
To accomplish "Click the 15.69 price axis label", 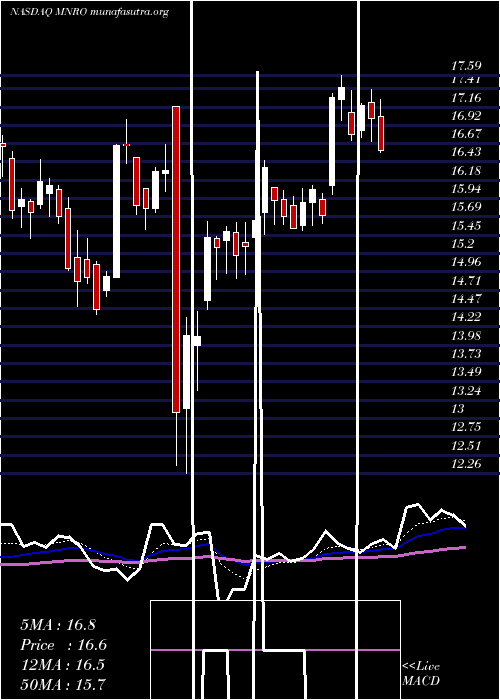I will point(466,207).
